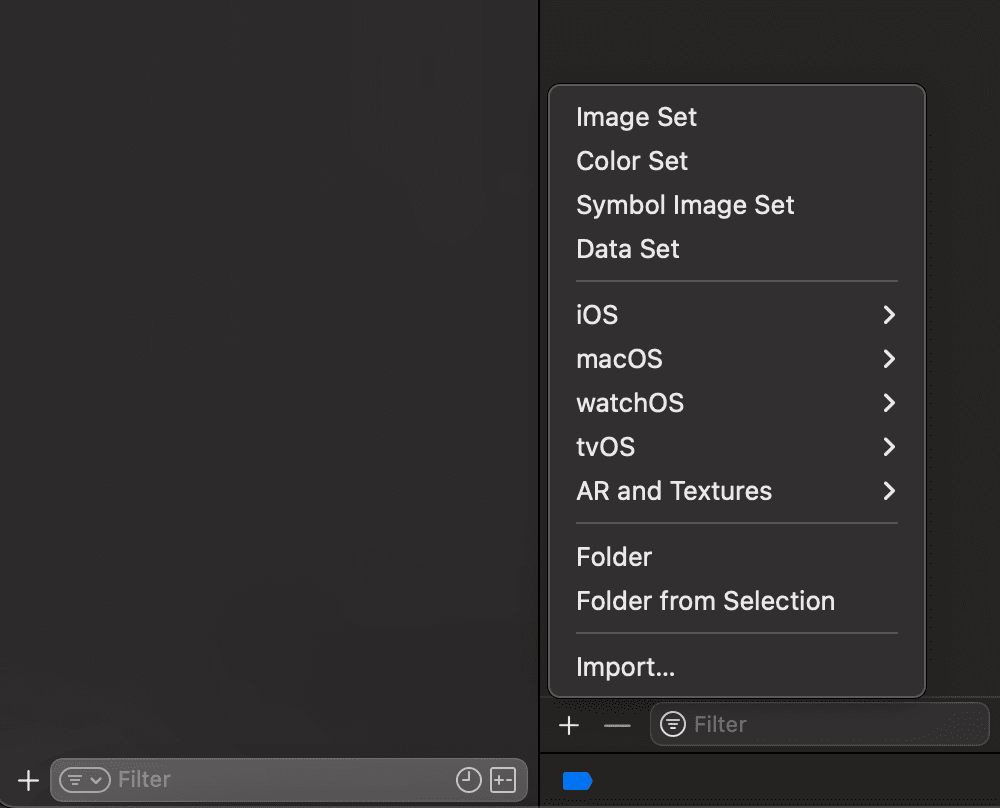Pick Data Set in the menu
This screenshot has width=1000, height=808.
(737, 249)
